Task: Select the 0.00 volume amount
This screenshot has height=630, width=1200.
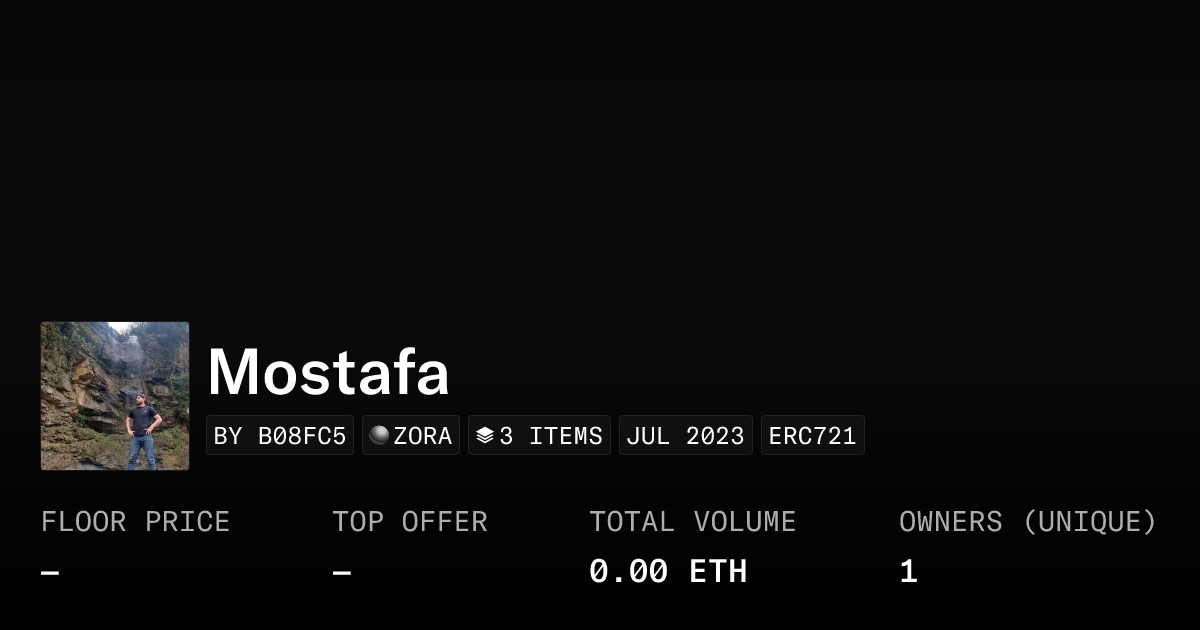Action: (x=628, y=572)
